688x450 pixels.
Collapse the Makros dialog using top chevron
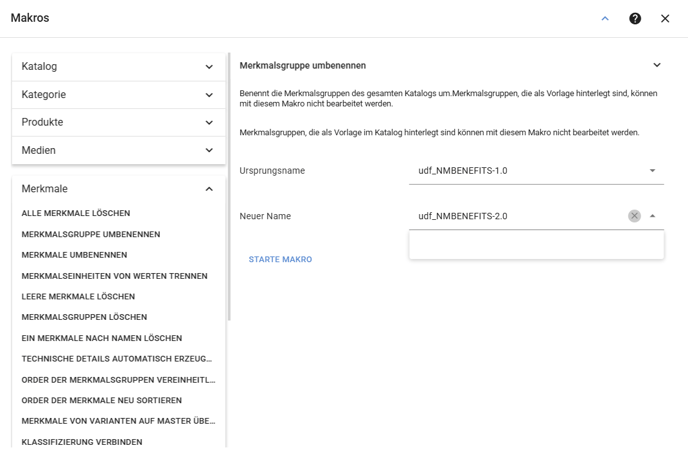605,18
